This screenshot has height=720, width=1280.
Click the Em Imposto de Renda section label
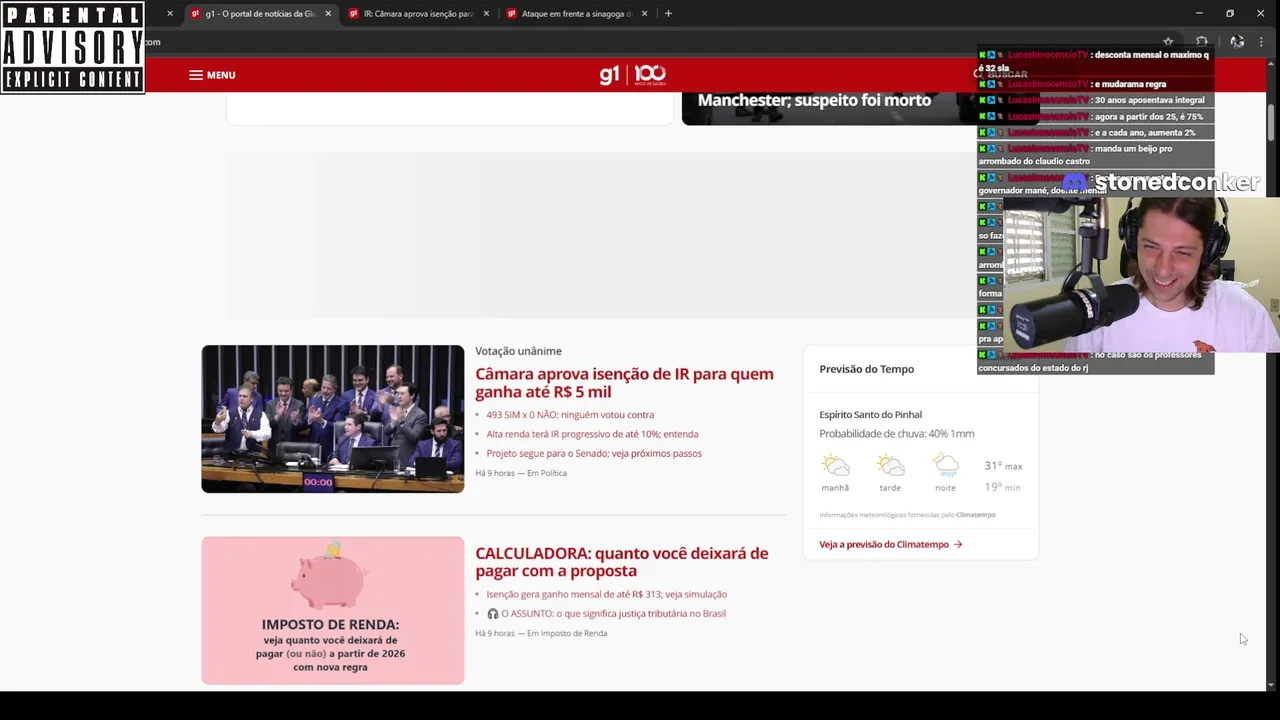567,634
